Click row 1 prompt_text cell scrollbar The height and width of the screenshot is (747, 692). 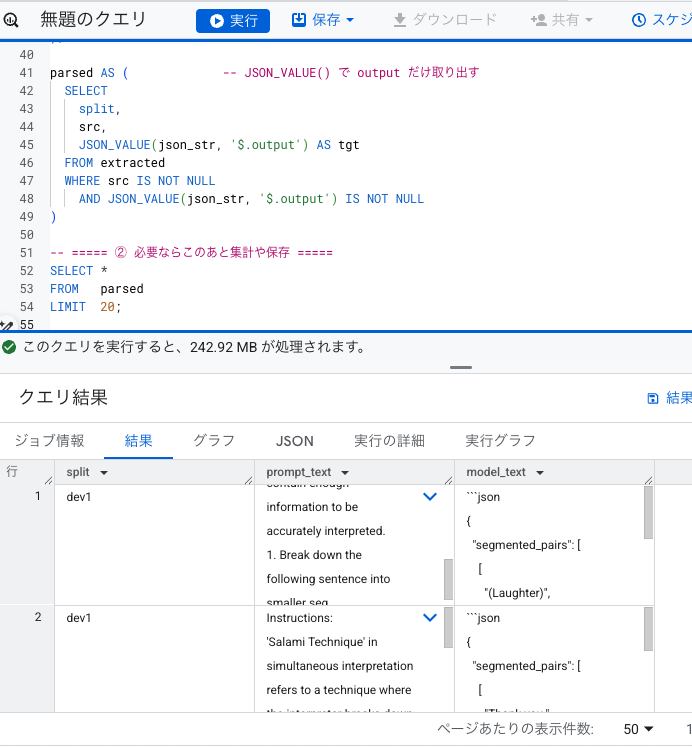click(x=448, y=579)
